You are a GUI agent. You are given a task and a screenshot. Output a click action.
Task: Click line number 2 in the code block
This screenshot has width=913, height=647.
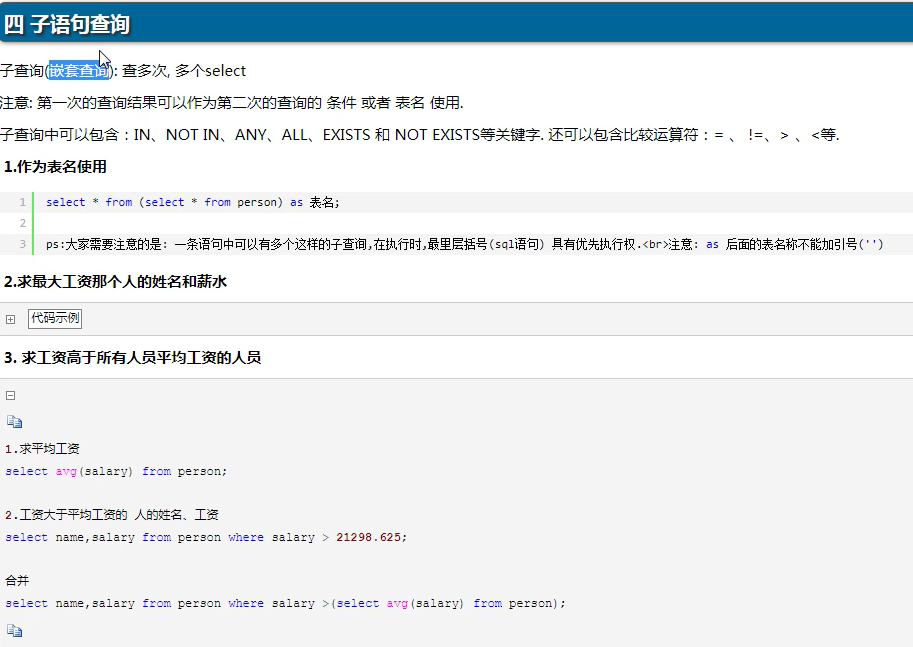pyautogui.click(x=23, y=223)
